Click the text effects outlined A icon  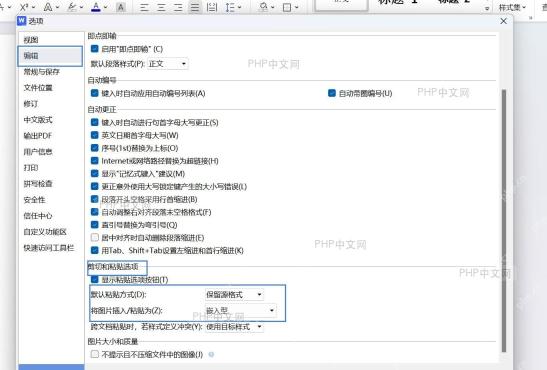tap(48, 7)
